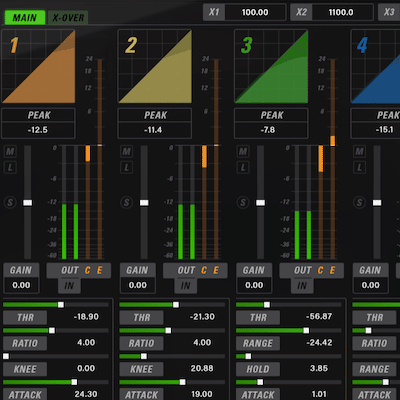400x400 pixels.
Task: Mute band 4 with M button
Action: (359, 152)
